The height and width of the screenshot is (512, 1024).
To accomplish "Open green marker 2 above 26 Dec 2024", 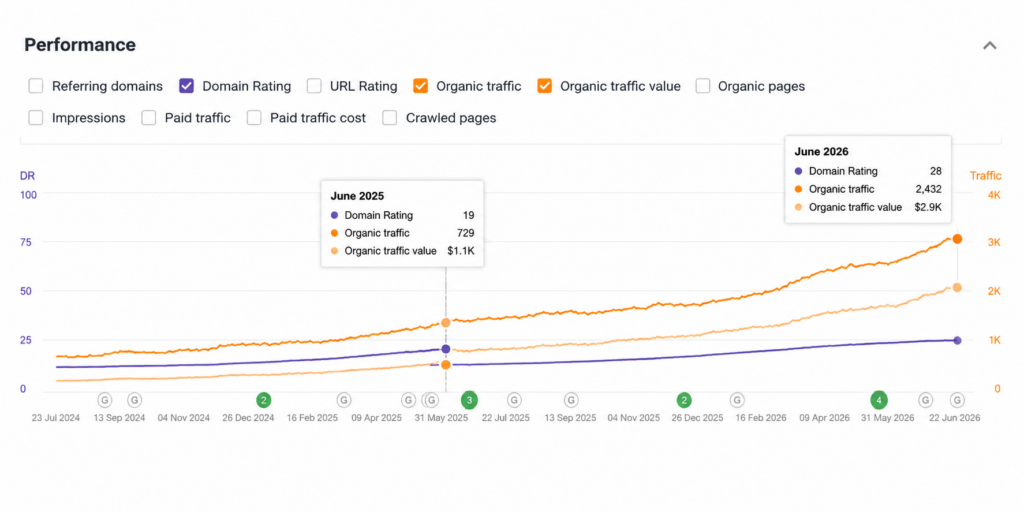I will coord(263,400).
